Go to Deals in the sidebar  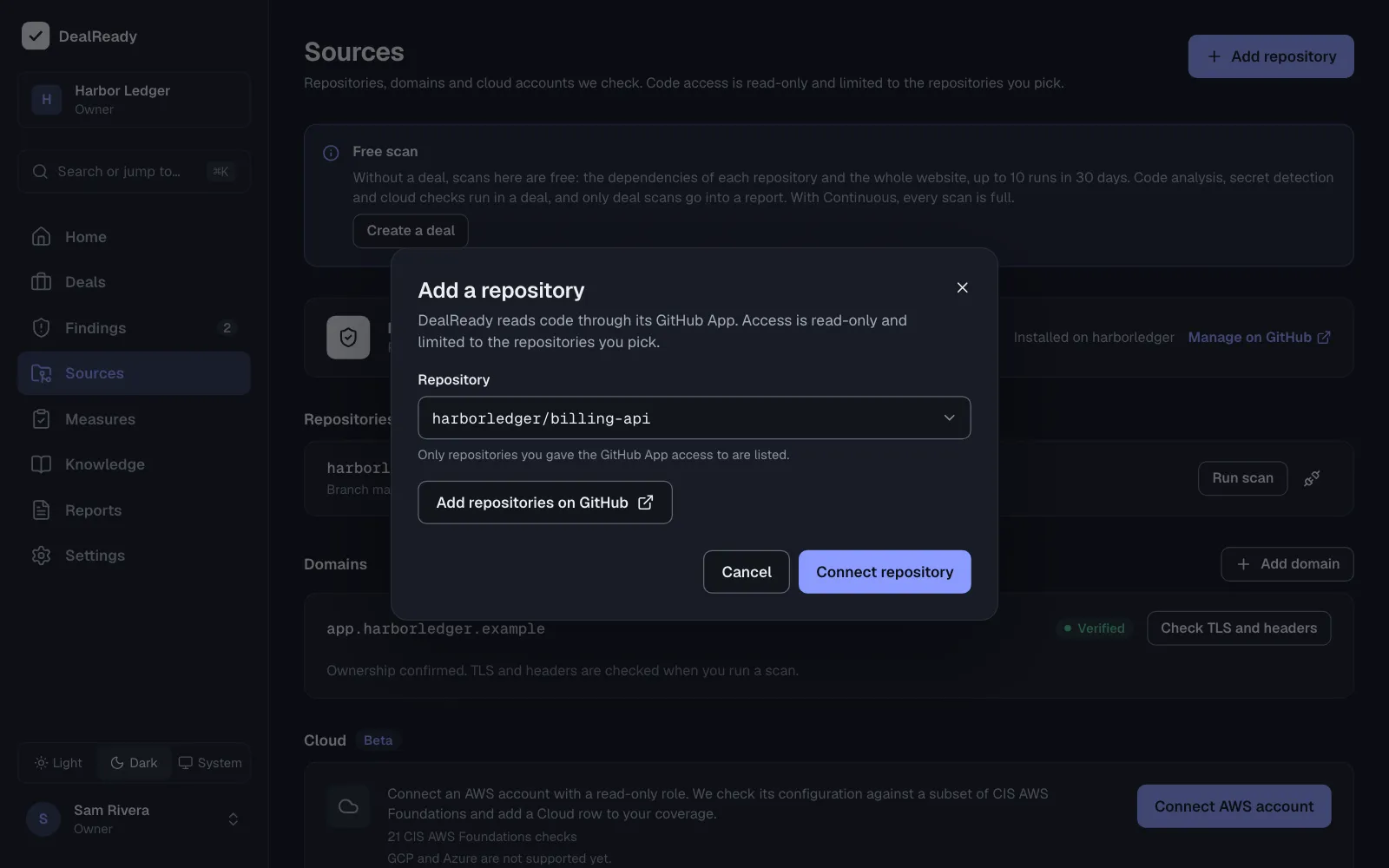click(x=134, y=282)
